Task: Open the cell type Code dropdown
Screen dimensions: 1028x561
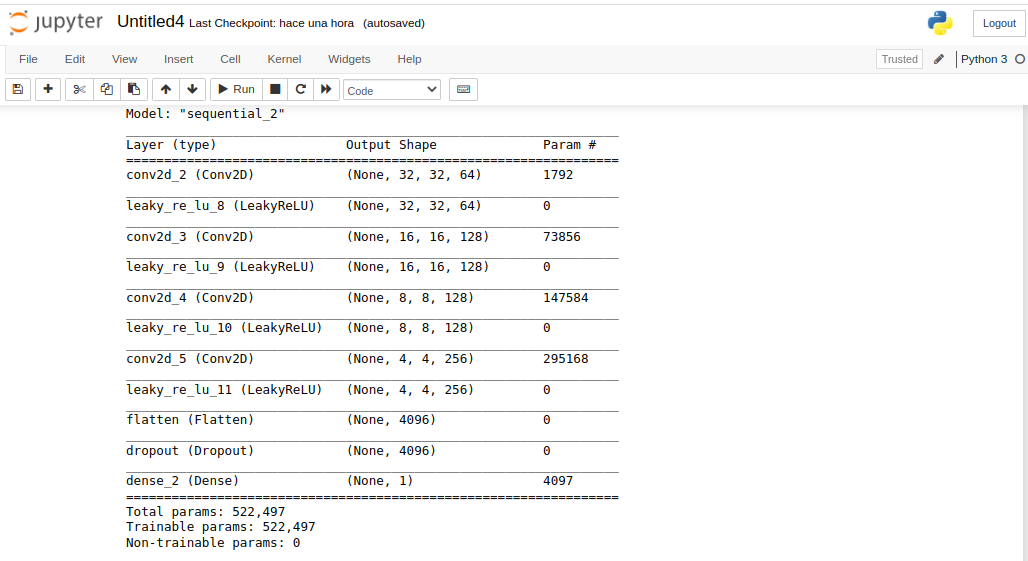Action: (391, 90)
